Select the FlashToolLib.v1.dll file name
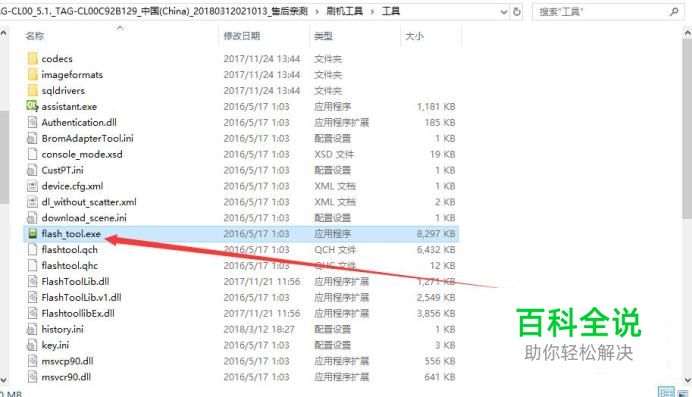692x397 pixels. [81, 297]
